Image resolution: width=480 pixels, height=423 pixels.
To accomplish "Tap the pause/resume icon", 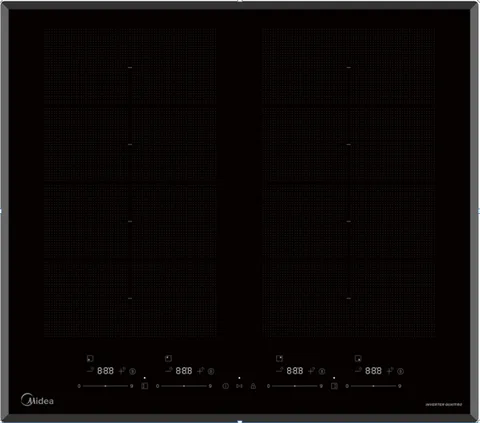I will (239, 386).
